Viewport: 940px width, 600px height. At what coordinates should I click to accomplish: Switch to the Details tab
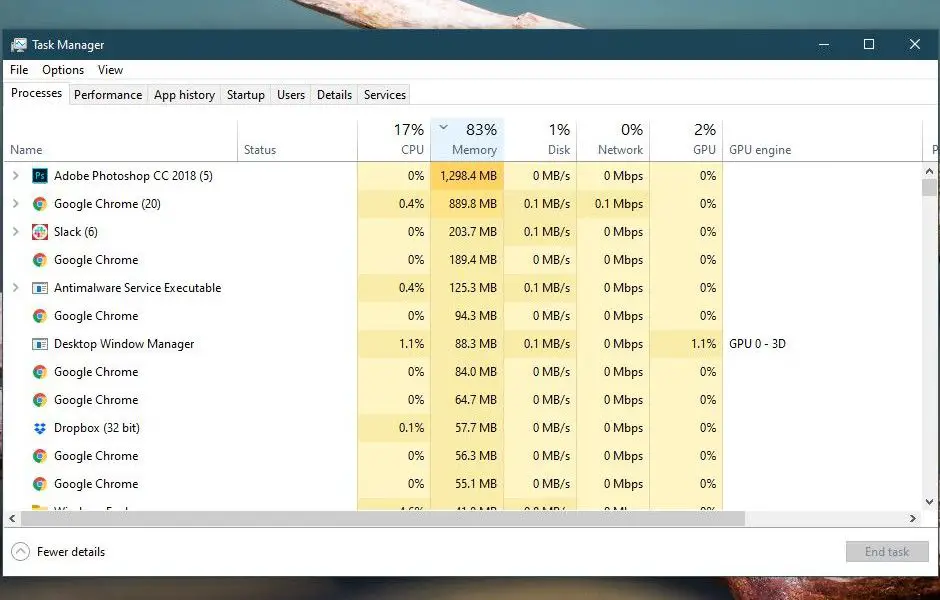point(335,95)
